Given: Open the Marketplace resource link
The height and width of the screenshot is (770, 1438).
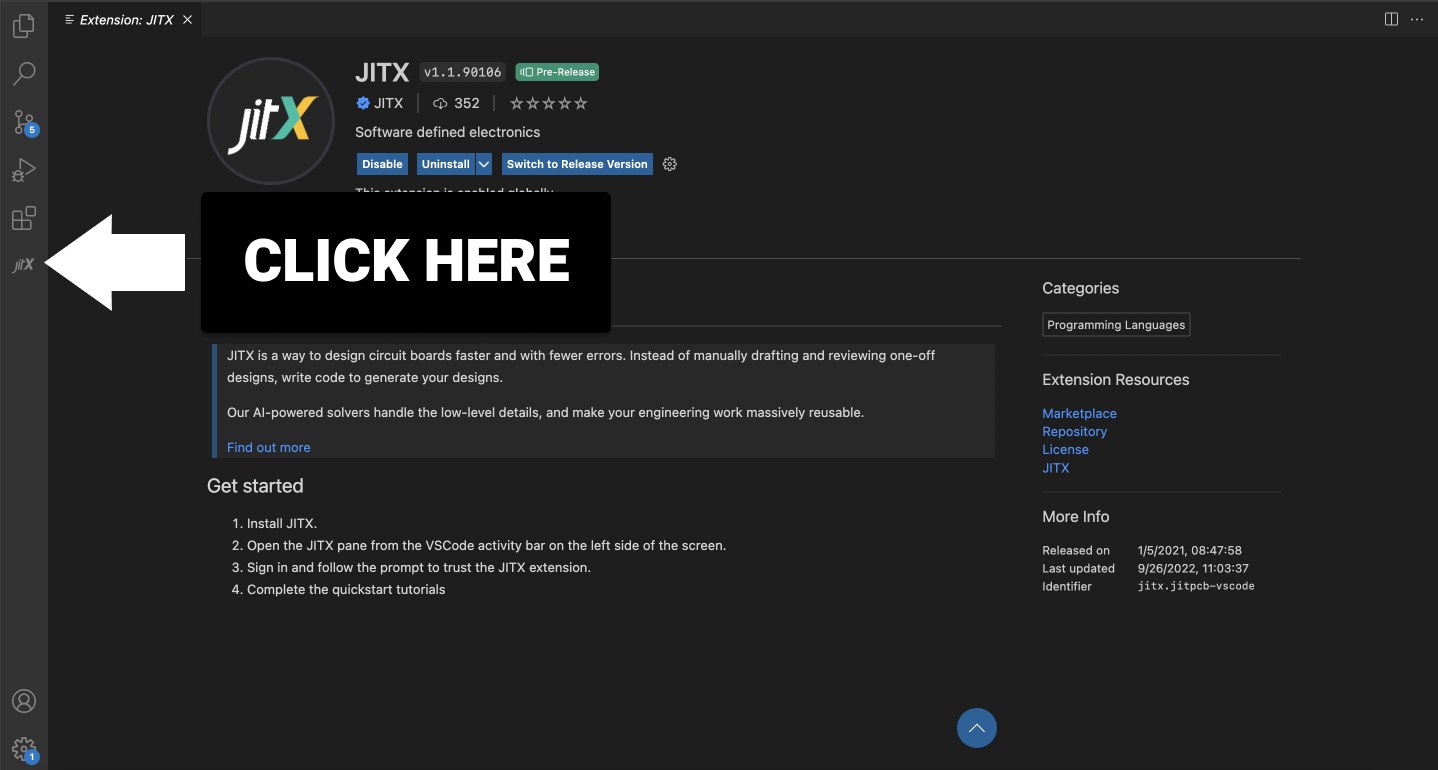Looking at the screenshot, I should point(1079,413).
